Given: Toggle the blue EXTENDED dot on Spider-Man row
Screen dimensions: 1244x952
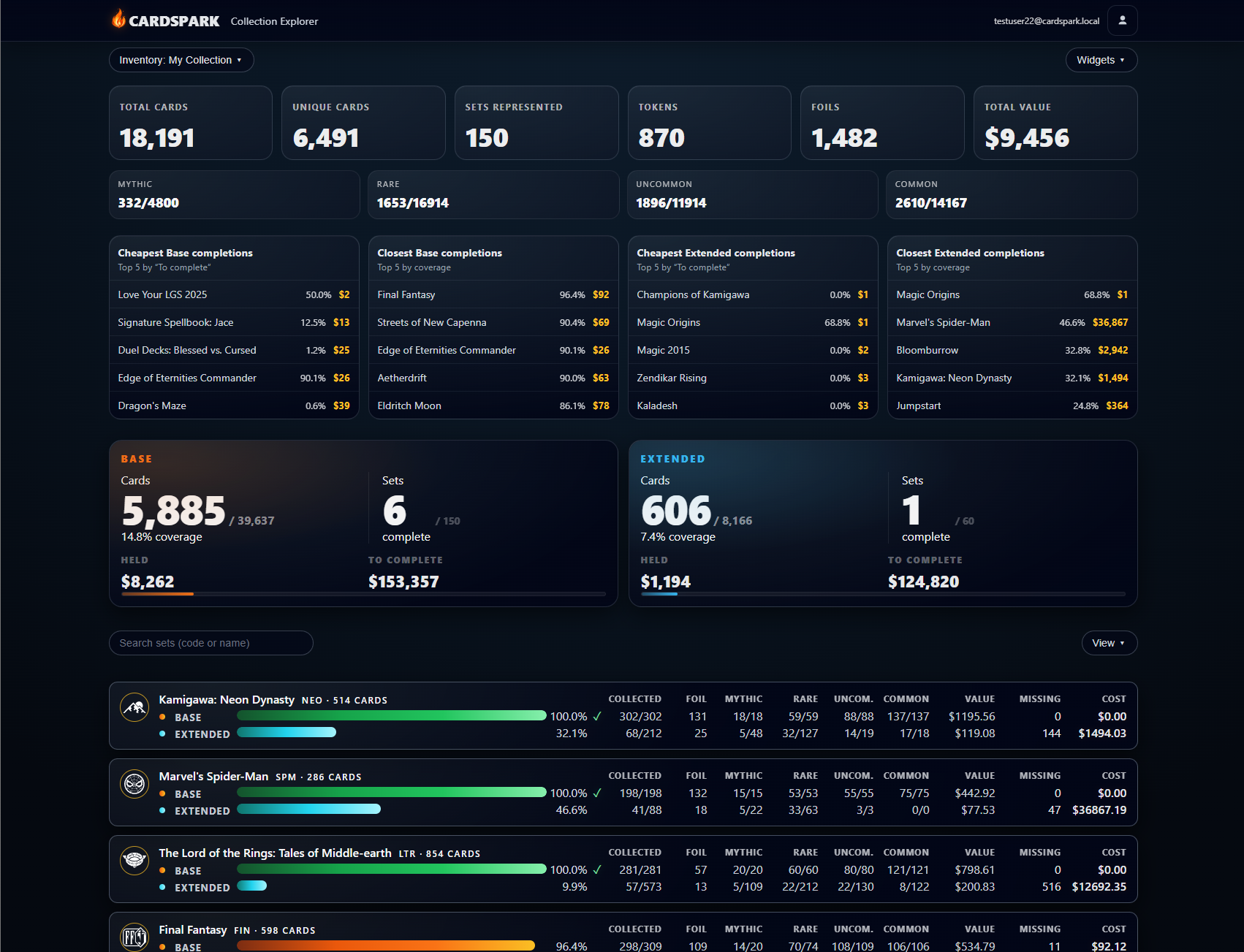Looking at the screenshot, I should tap(162, 811).
